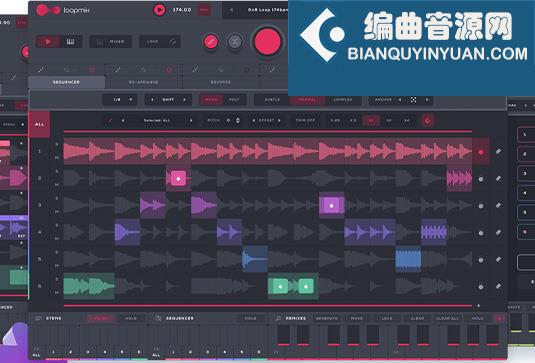The image size is (535, 363).
Task: Shift the pattern right with right arrow
Action: pos(185,100)
